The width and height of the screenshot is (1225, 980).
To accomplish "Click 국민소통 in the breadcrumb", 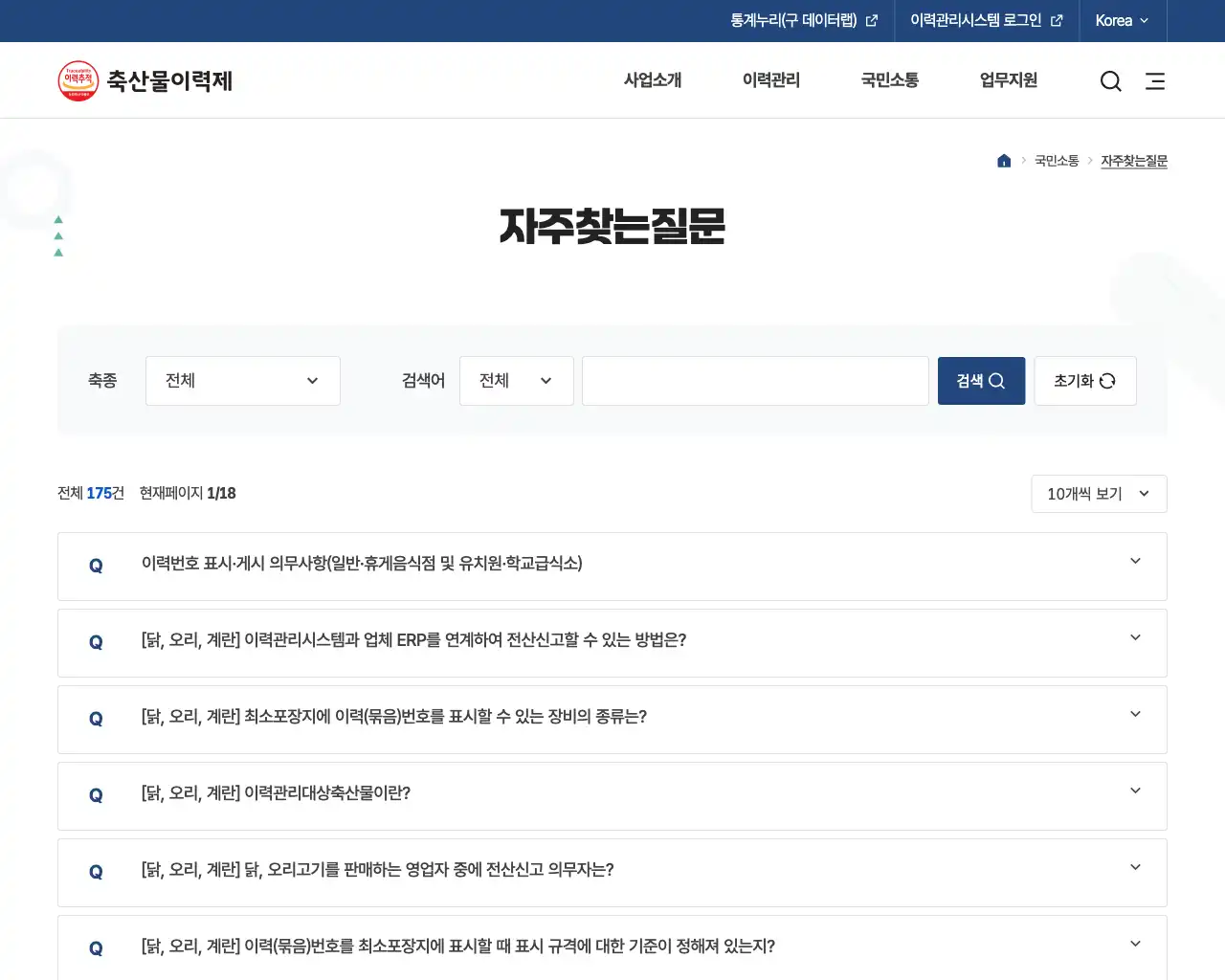I will (x=1057, y=161).
